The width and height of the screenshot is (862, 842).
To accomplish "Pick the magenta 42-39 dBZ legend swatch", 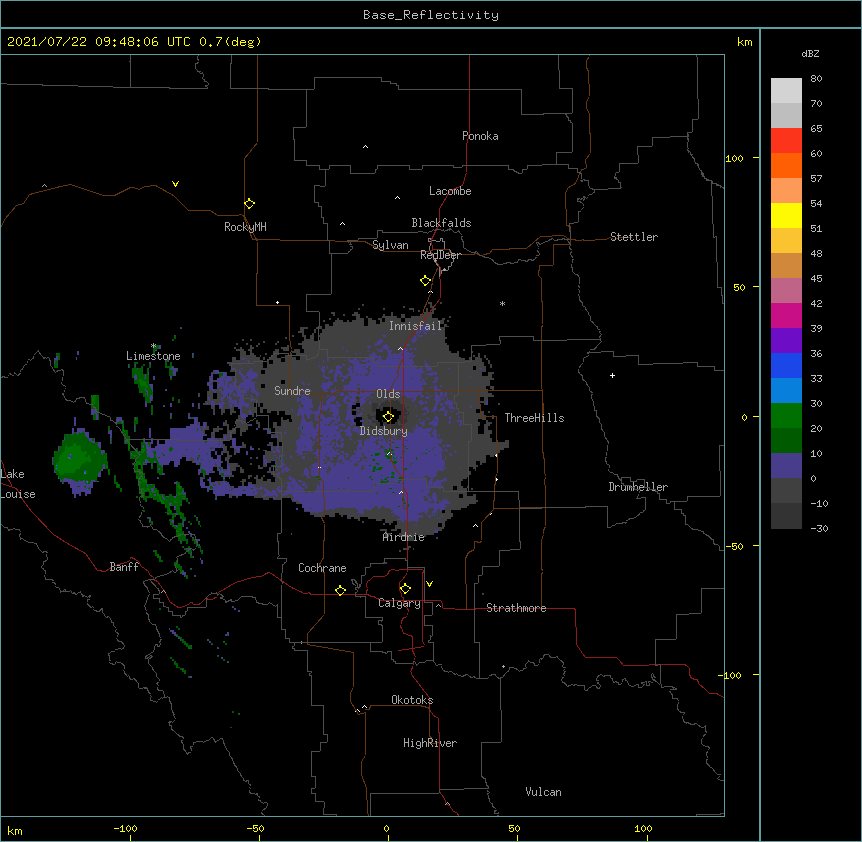I will tap(786, 315).
